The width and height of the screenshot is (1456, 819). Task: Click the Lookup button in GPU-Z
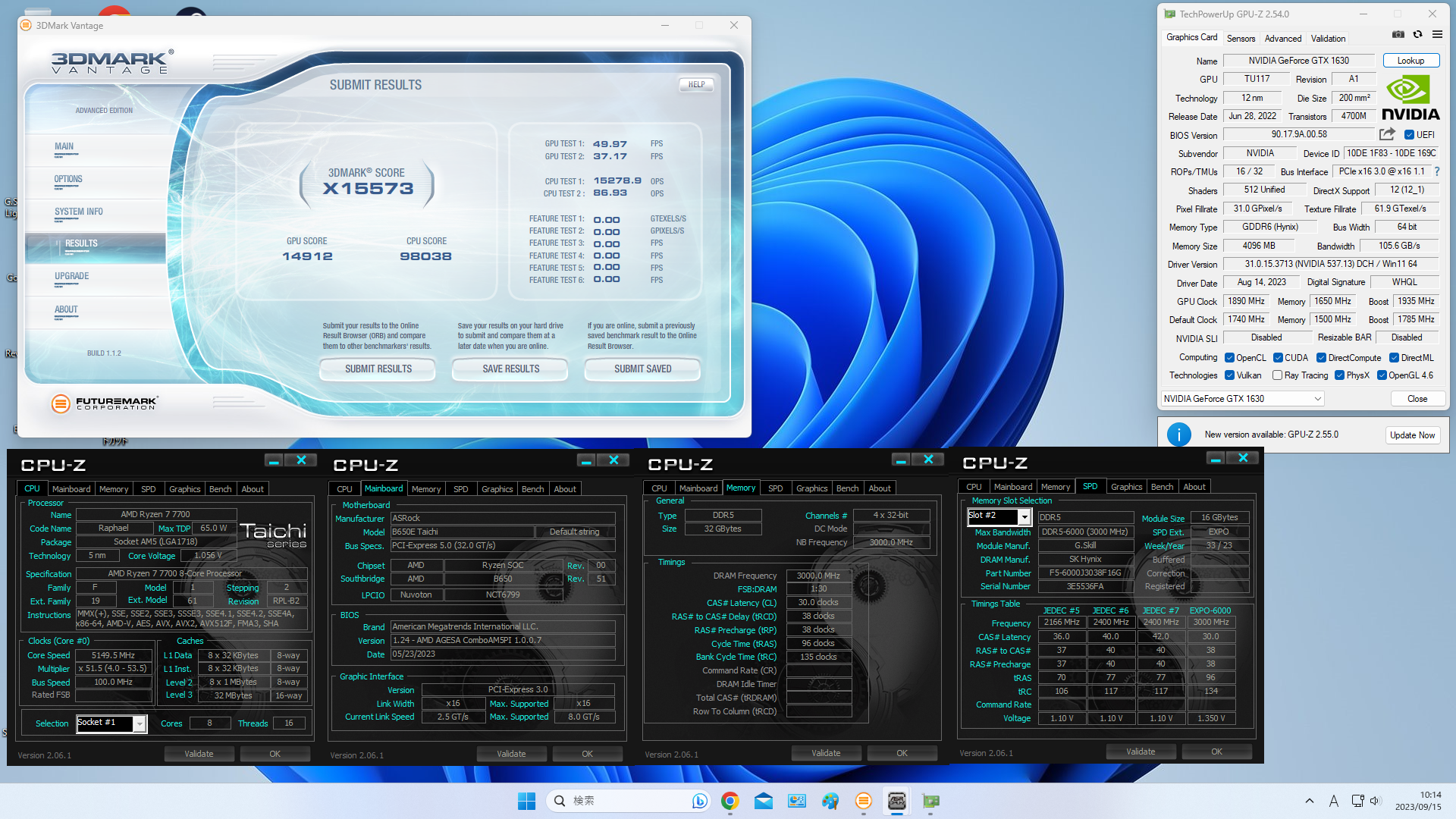tap(1410, 61)
